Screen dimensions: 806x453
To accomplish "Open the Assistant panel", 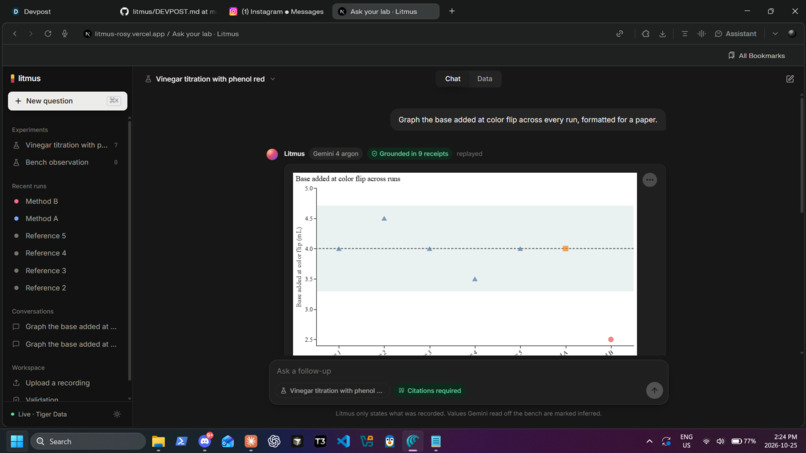I will tap(736, 34).
